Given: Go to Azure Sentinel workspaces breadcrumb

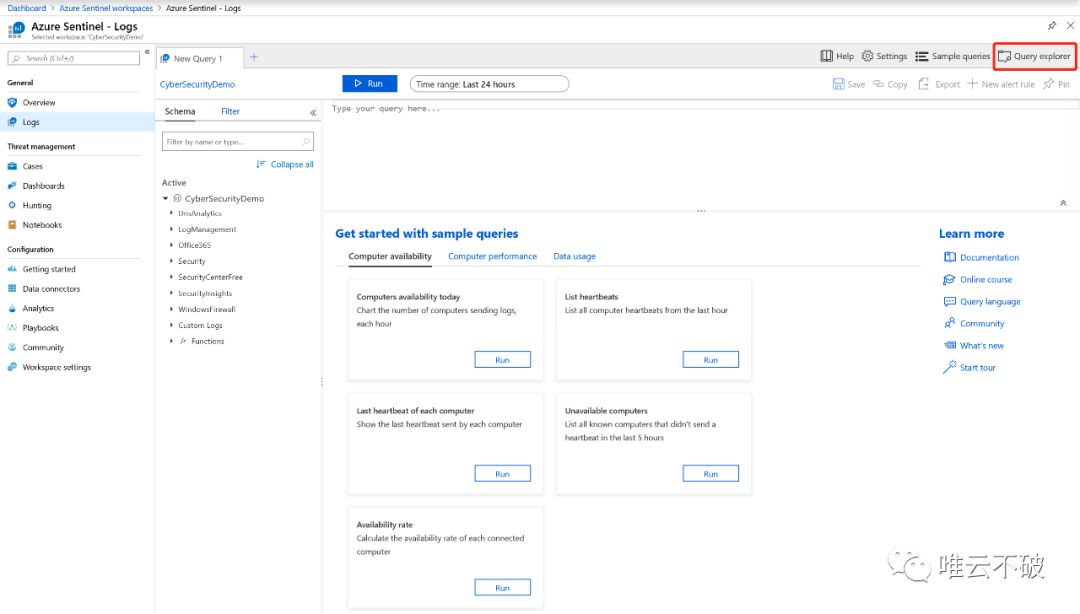Looking at the screenshot, I should click(106, 8).
